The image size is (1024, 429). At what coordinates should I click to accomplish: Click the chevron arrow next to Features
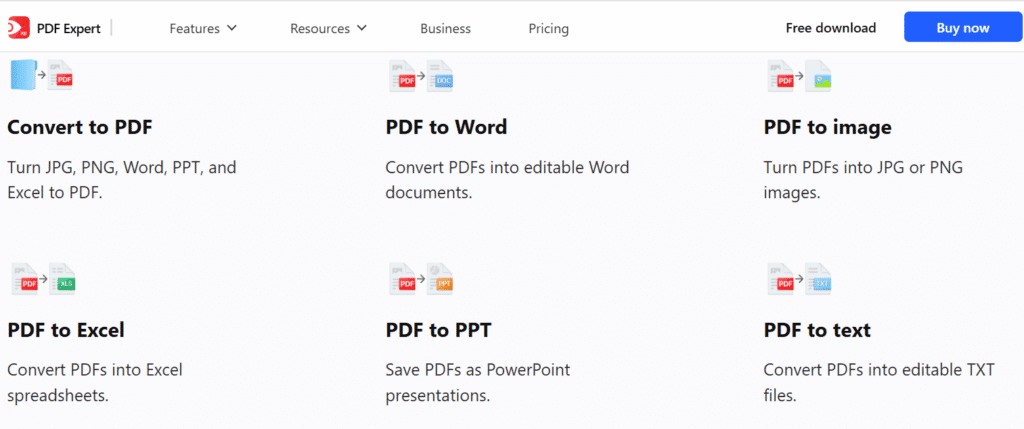pos(232,29)
